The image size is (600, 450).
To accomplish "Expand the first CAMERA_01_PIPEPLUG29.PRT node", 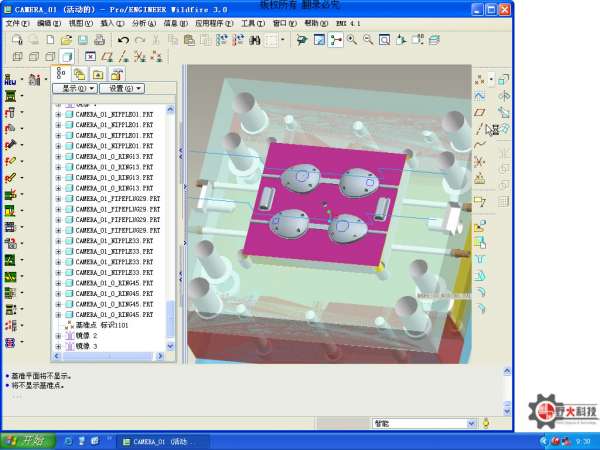I will [58, 199].
